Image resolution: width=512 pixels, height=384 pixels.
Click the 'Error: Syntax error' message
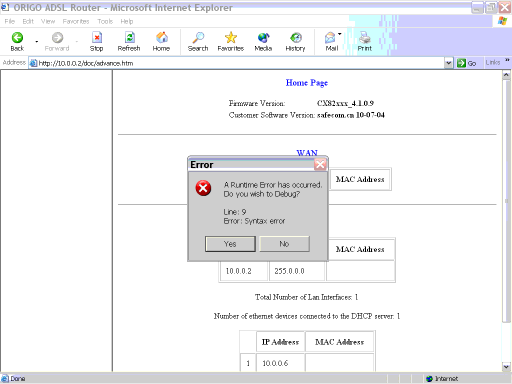coord(254,221)
